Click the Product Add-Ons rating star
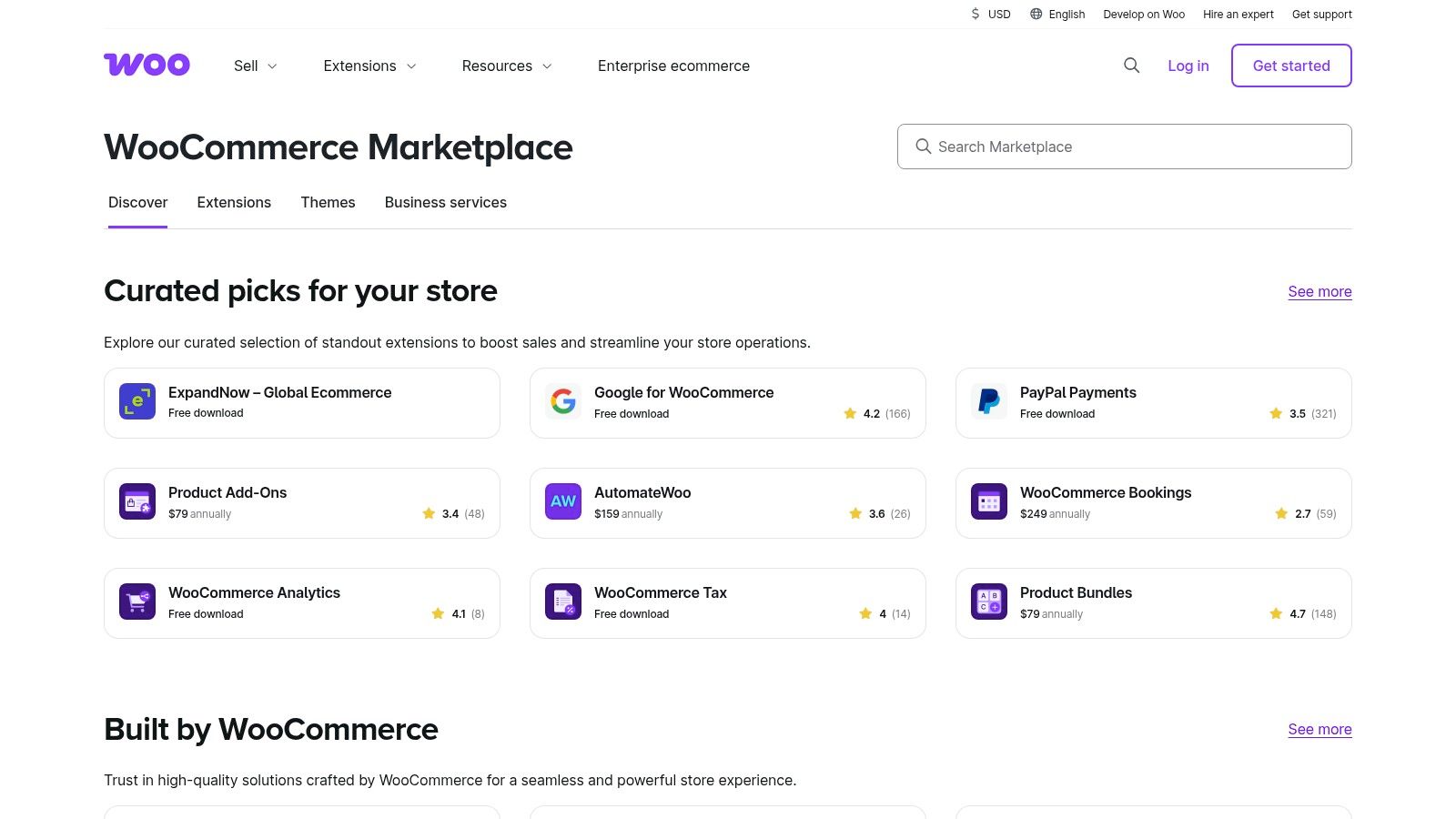Screen dimensions: 1456x819 [x=429, y=513]
